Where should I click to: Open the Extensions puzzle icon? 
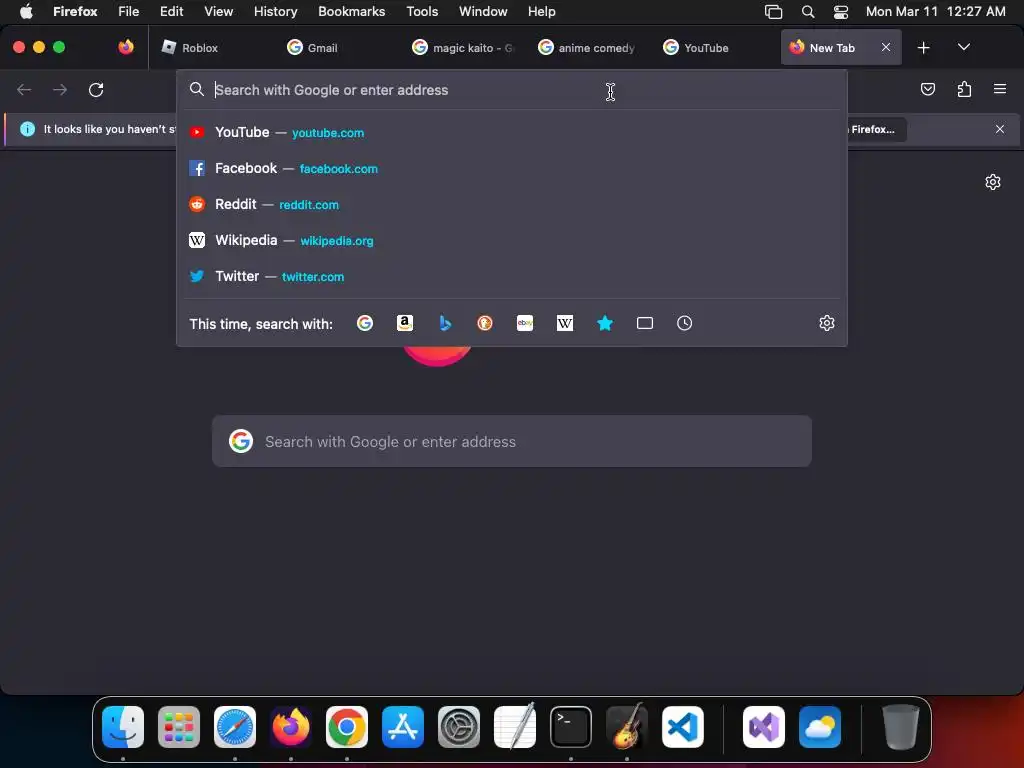pos(964,89)
